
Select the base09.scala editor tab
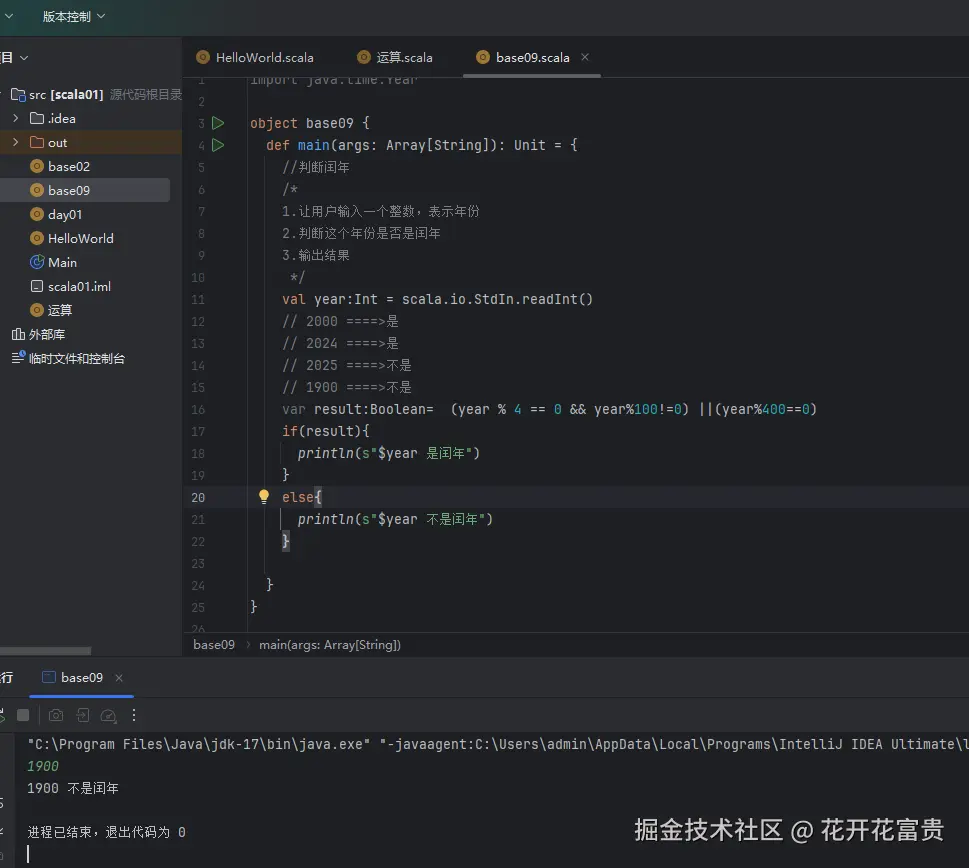point(532,57)
